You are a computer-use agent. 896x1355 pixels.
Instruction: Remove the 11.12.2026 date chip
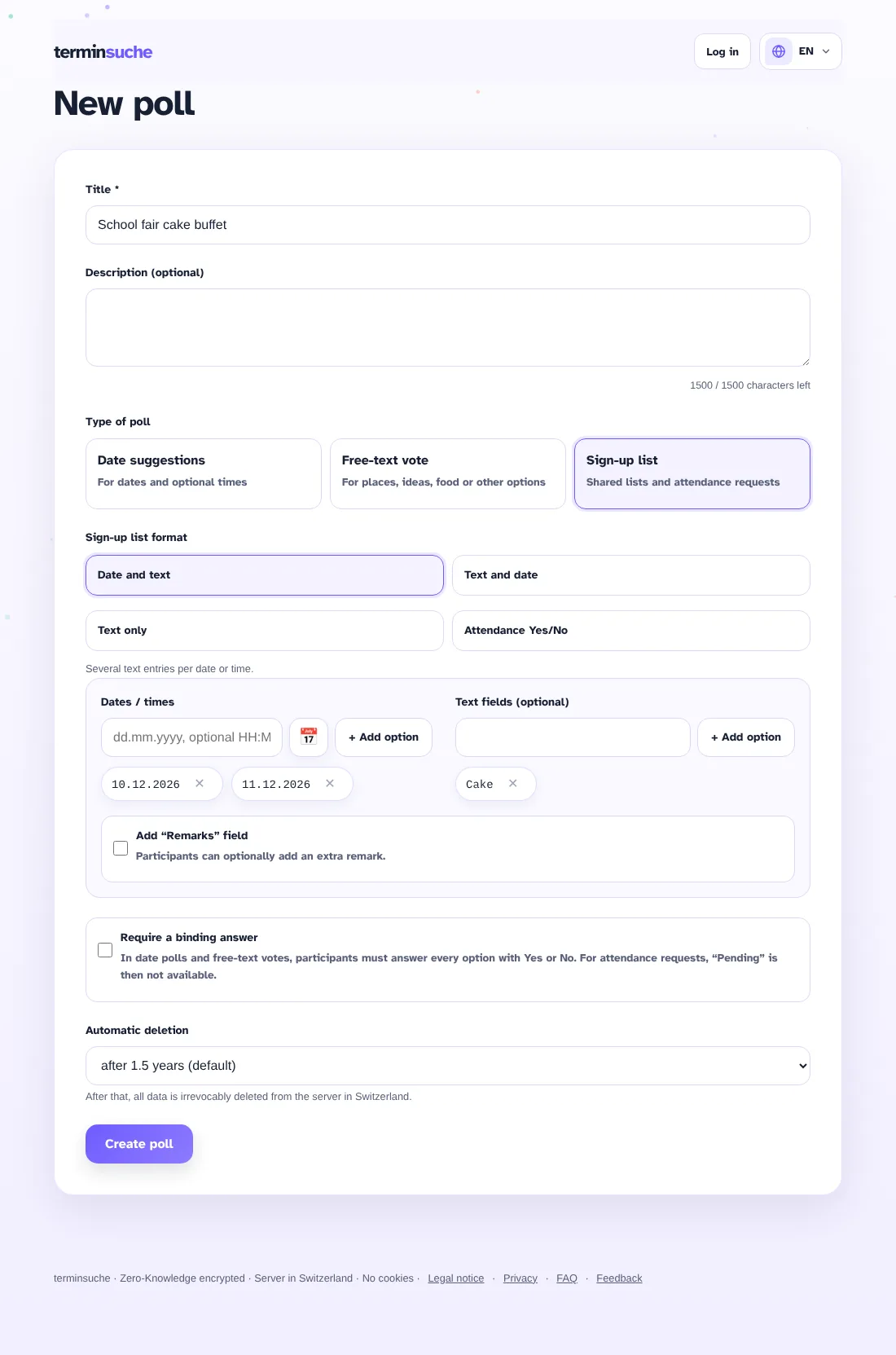[330, 784]
